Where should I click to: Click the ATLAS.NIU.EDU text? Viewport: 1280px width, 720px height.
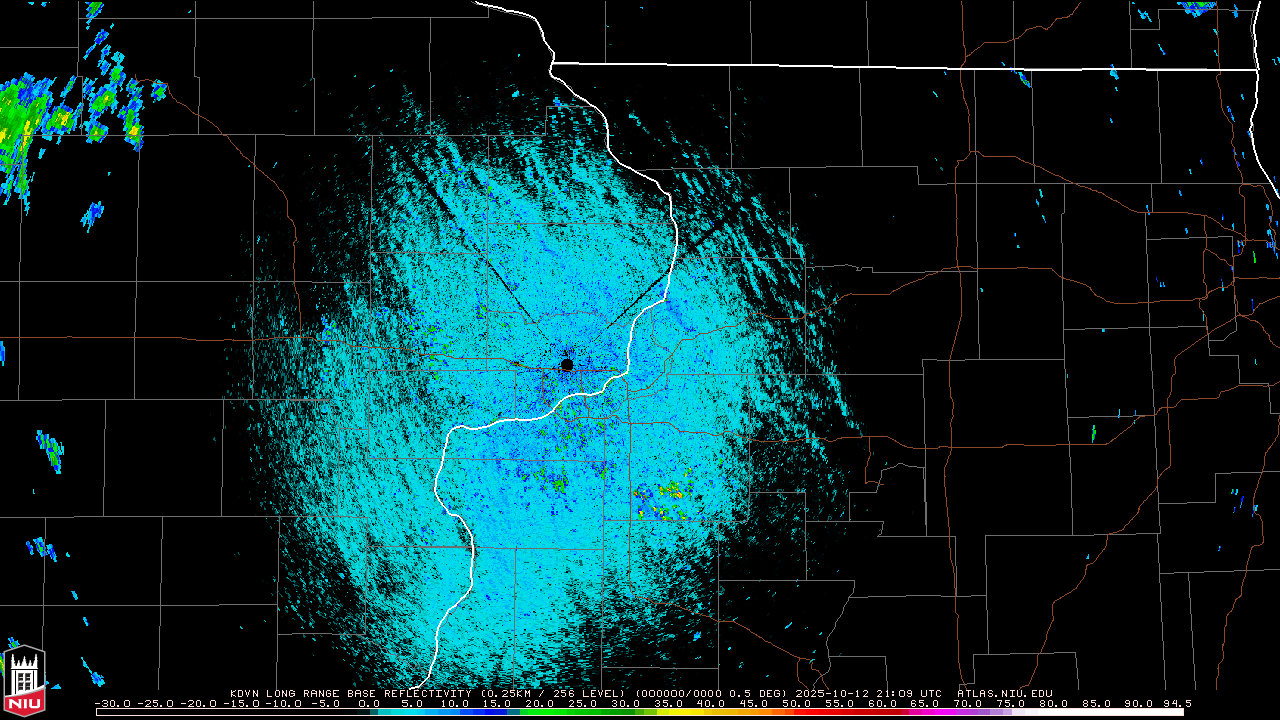click(1004, 693)
